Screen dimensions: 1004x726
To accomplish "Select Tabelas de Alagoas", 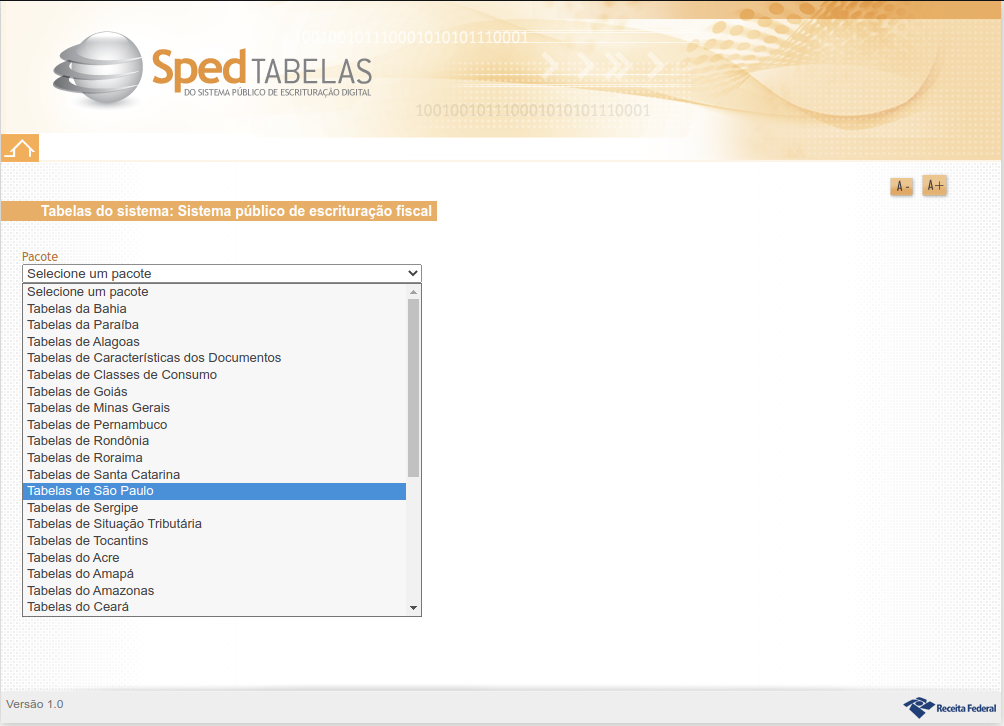I will (215, 342).
